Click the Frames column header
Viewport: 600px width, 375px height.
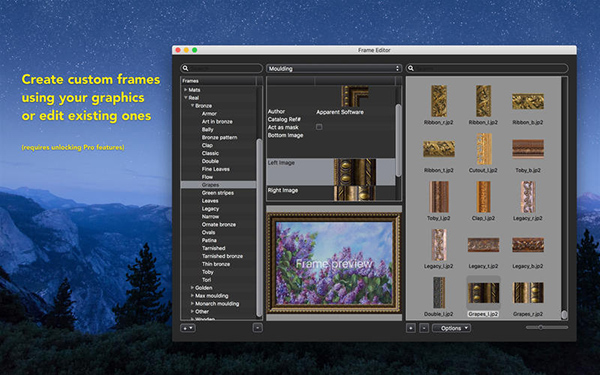pos(218,81)
